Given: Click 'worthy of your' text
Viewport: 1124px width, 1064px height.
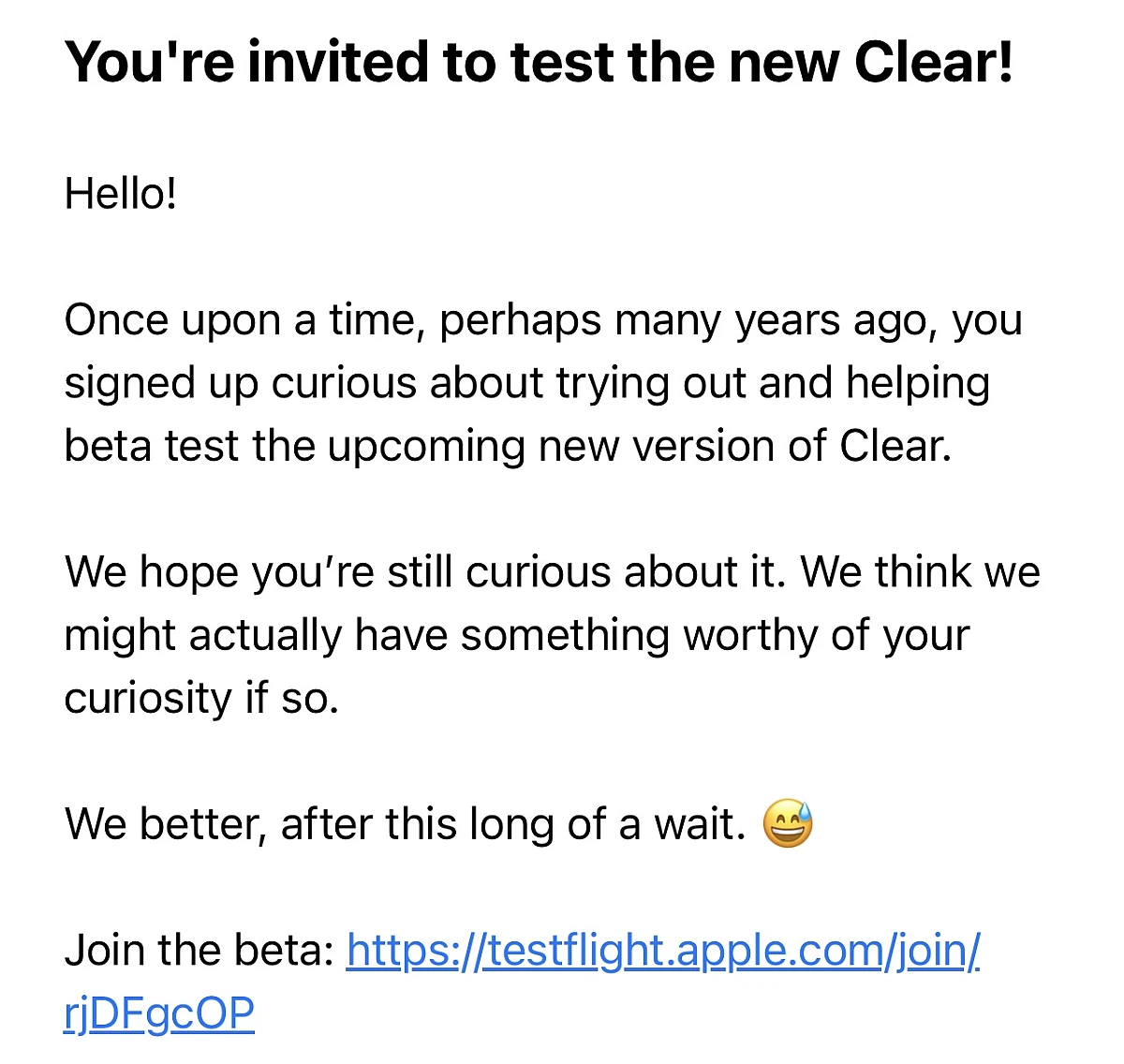Looking at the screenshot, I should coord(826,636).
